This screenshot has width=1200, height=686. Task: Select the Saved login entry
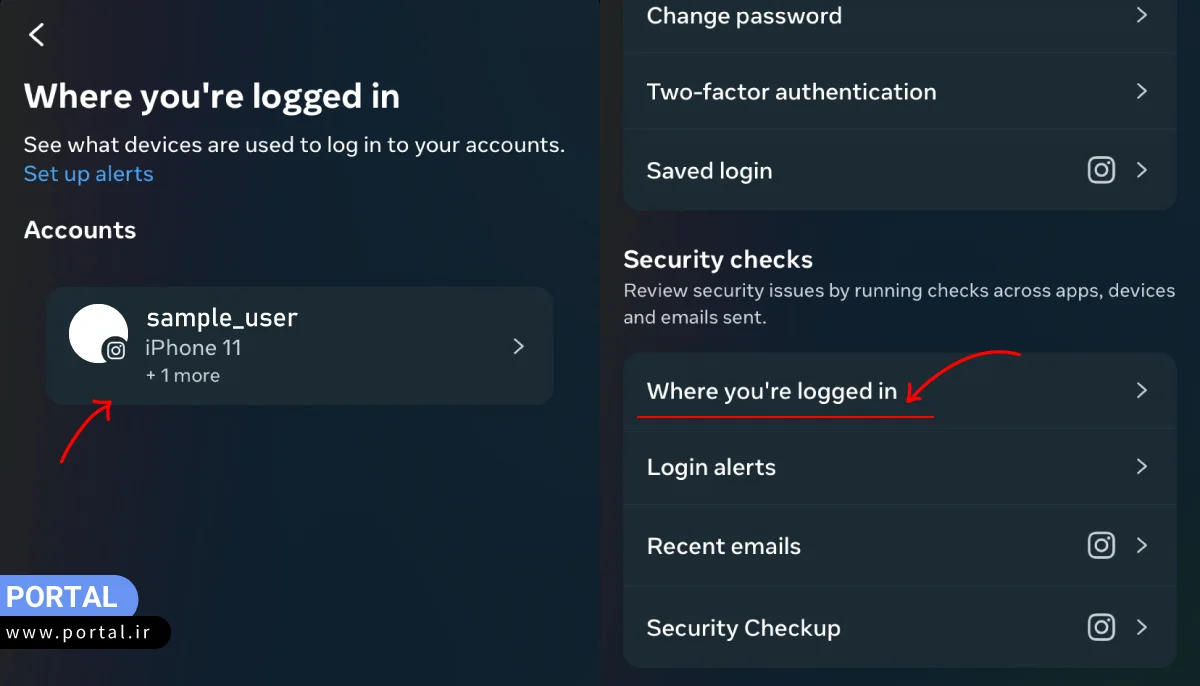(x=709, y=171)
